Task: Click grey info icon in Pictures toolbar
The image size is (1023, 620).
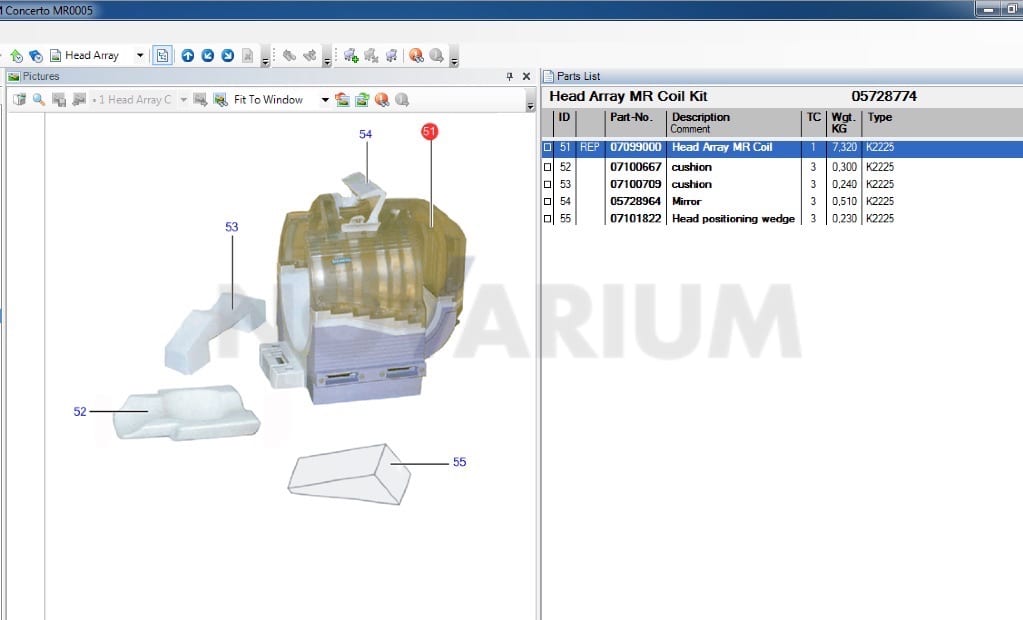Action: [x=402, y=100]
